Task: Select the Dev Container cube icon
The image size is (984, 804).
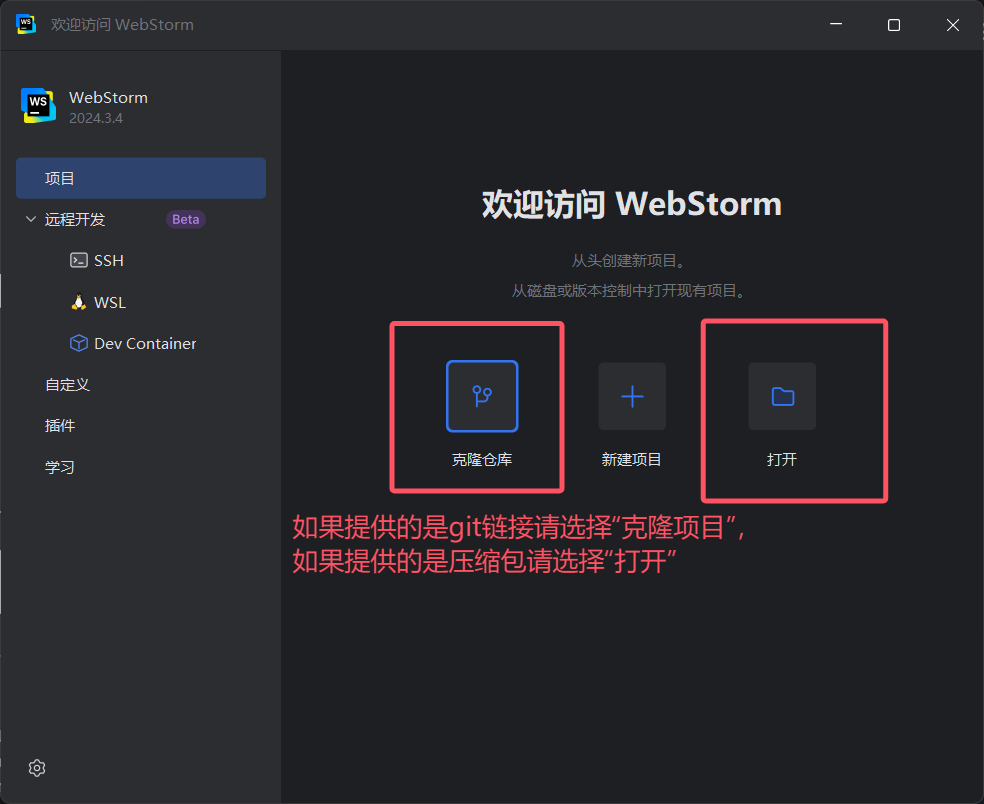Action: [79, 343]
